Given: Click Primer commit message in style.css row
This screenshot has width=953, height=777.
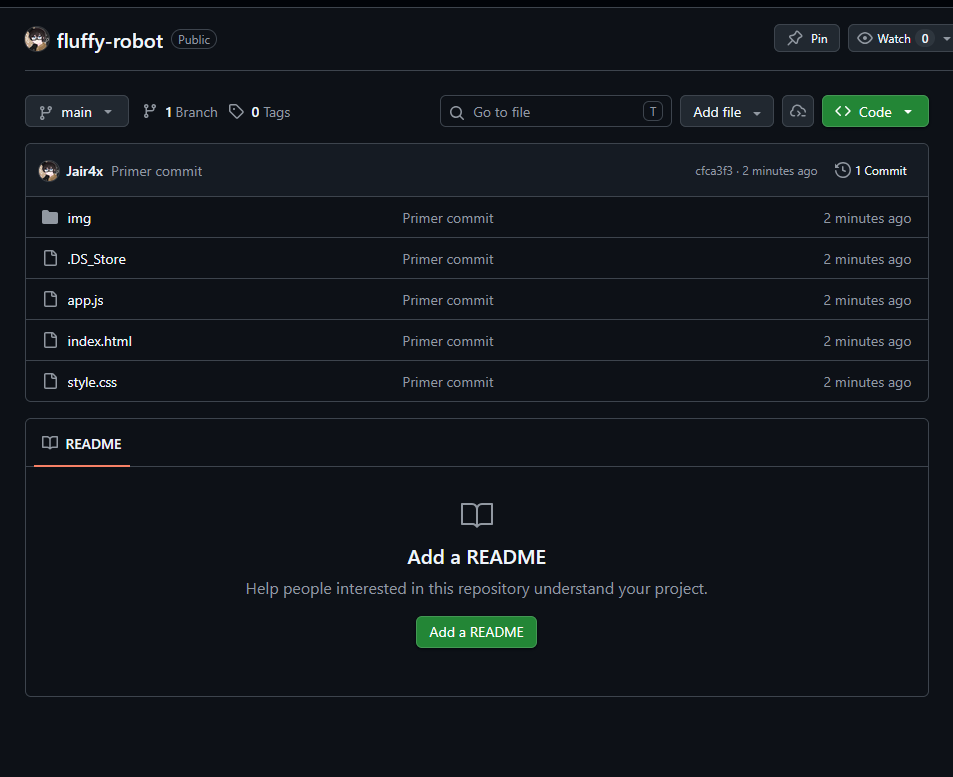Looking at the screenshot, I should (x=448, y=382).
